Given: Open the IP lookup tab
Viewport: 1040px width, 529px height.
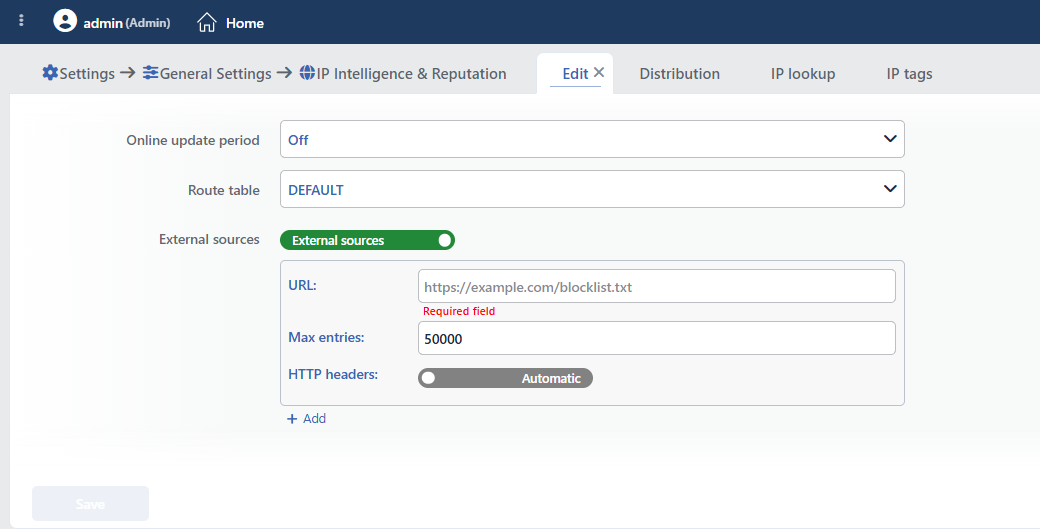Looking at the screenshot, I should (803, 74).
